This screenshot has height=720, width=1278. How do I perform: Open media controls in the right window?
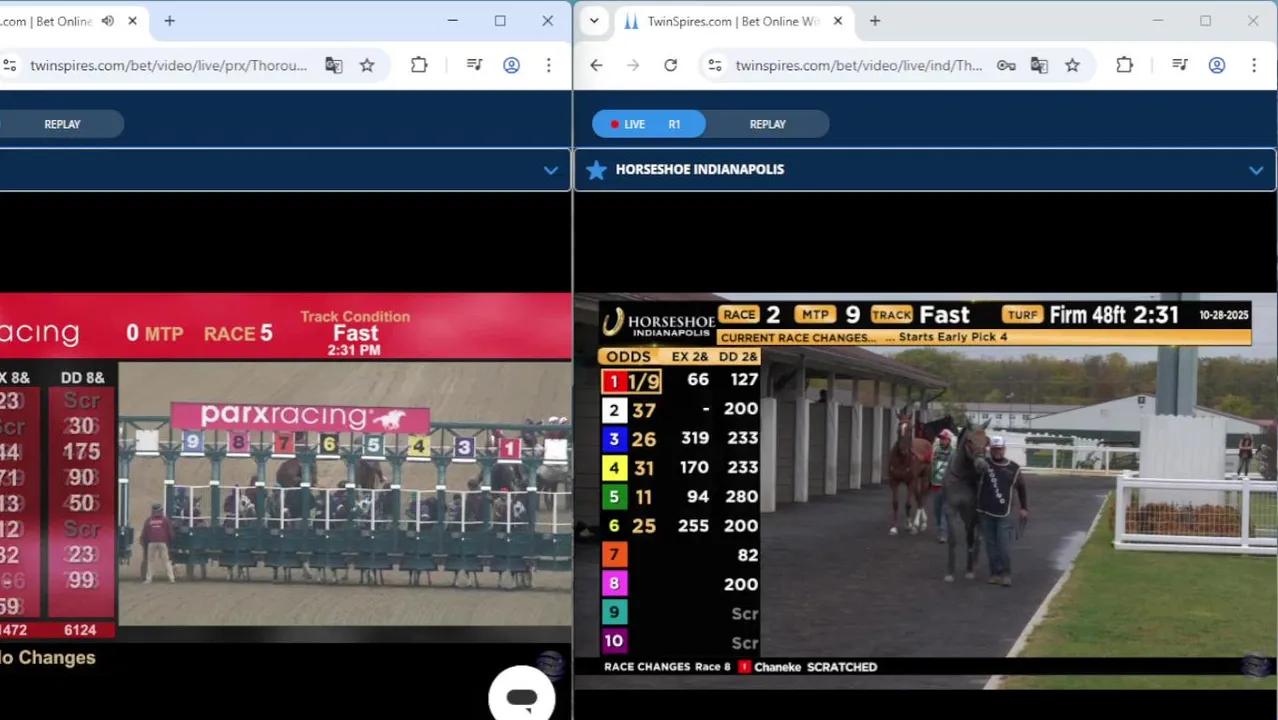click(x=1180, y=65)
